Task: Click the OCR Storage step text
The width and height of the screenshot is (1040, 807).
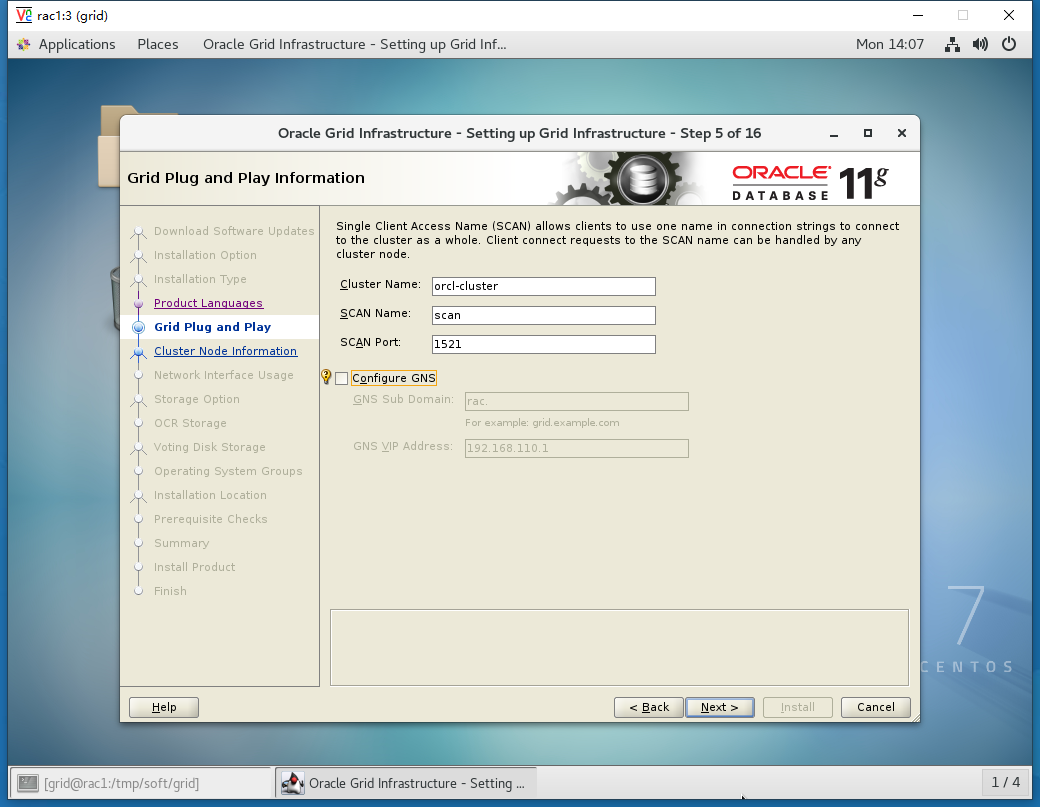Action: point(190,423)
